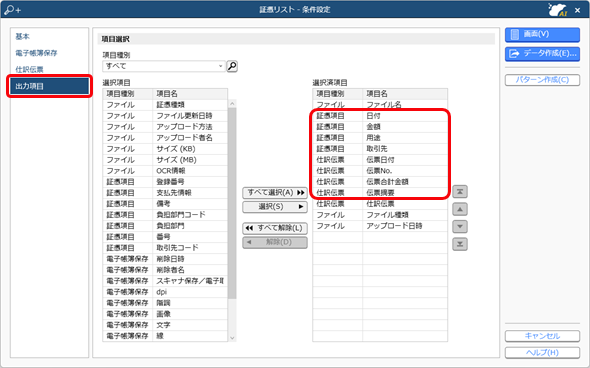Screen dimensions: 590x368
Task: Switch to the 仕訳伝票 tab
Action: (29, 70)
